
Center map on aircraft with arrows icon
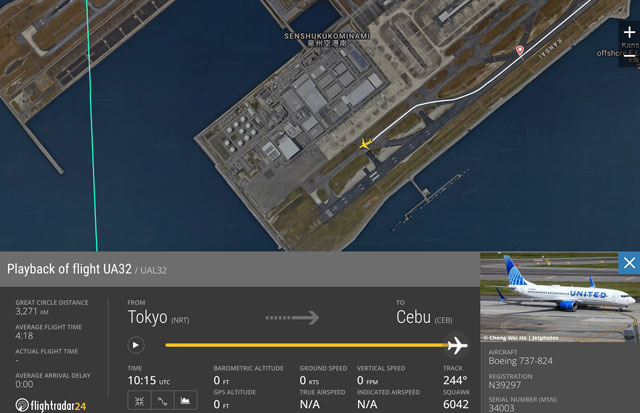coord(139,401)
